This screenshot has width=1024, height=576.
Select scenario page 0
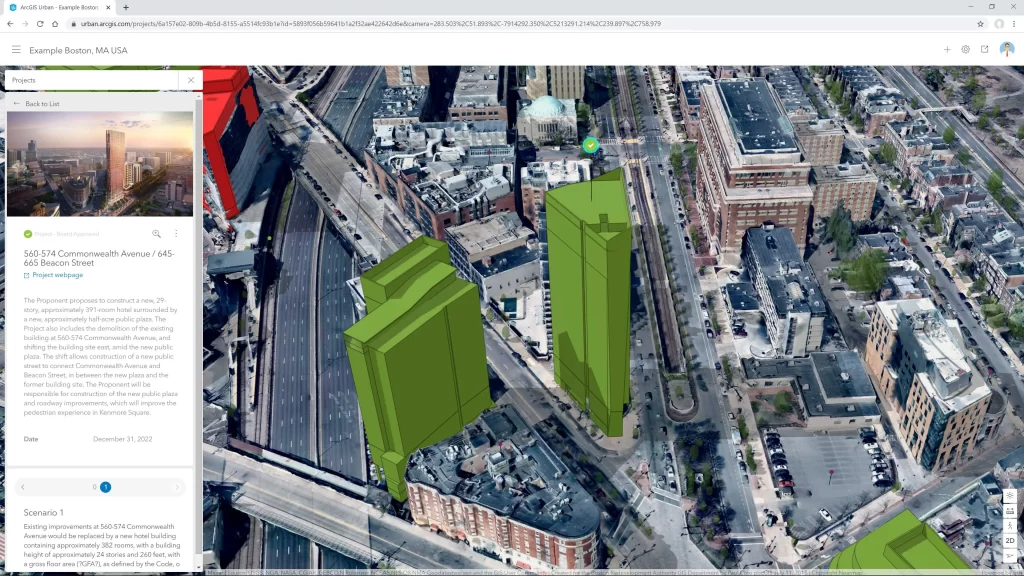94,487
